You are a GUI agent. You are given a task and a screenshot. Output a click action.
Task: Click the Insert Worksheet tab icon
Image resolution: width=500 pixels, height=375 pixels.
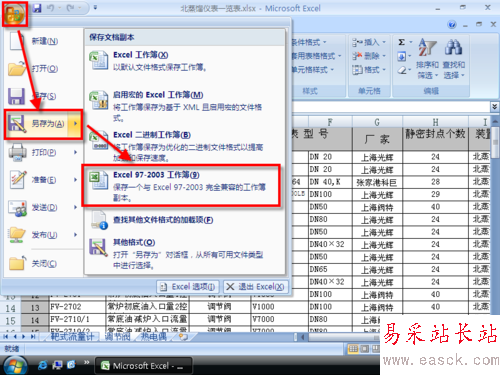[183, 337]
